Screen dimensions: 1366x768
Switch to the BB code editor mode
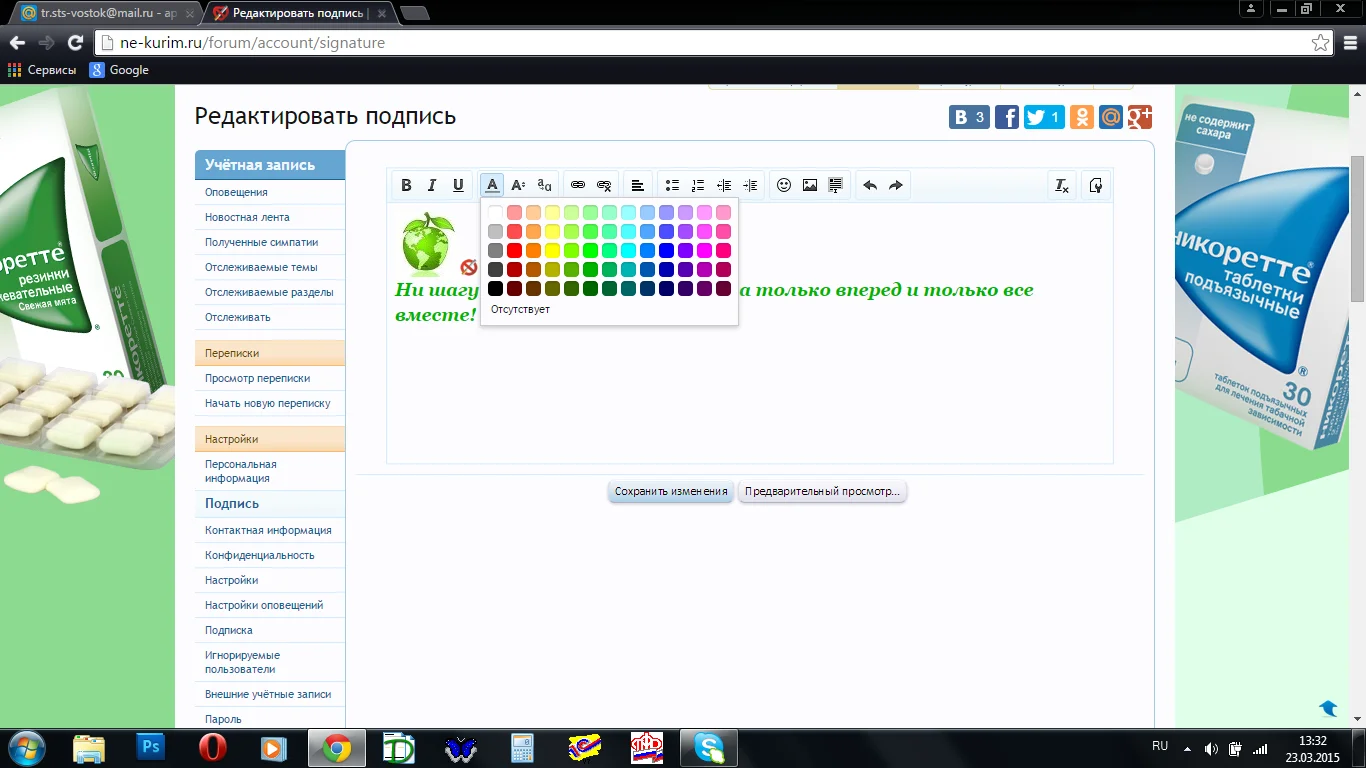point(1096,185)
